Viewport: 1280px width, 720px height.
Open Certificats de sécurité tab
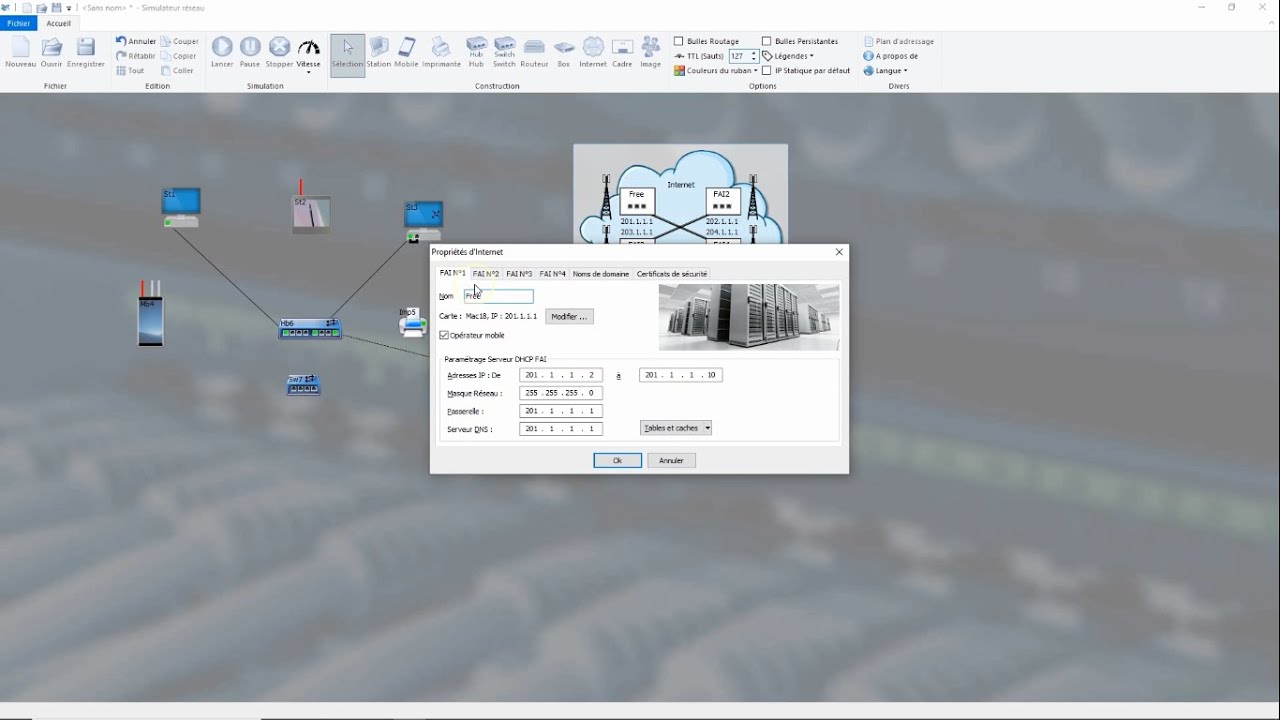[x=672, y=273]
